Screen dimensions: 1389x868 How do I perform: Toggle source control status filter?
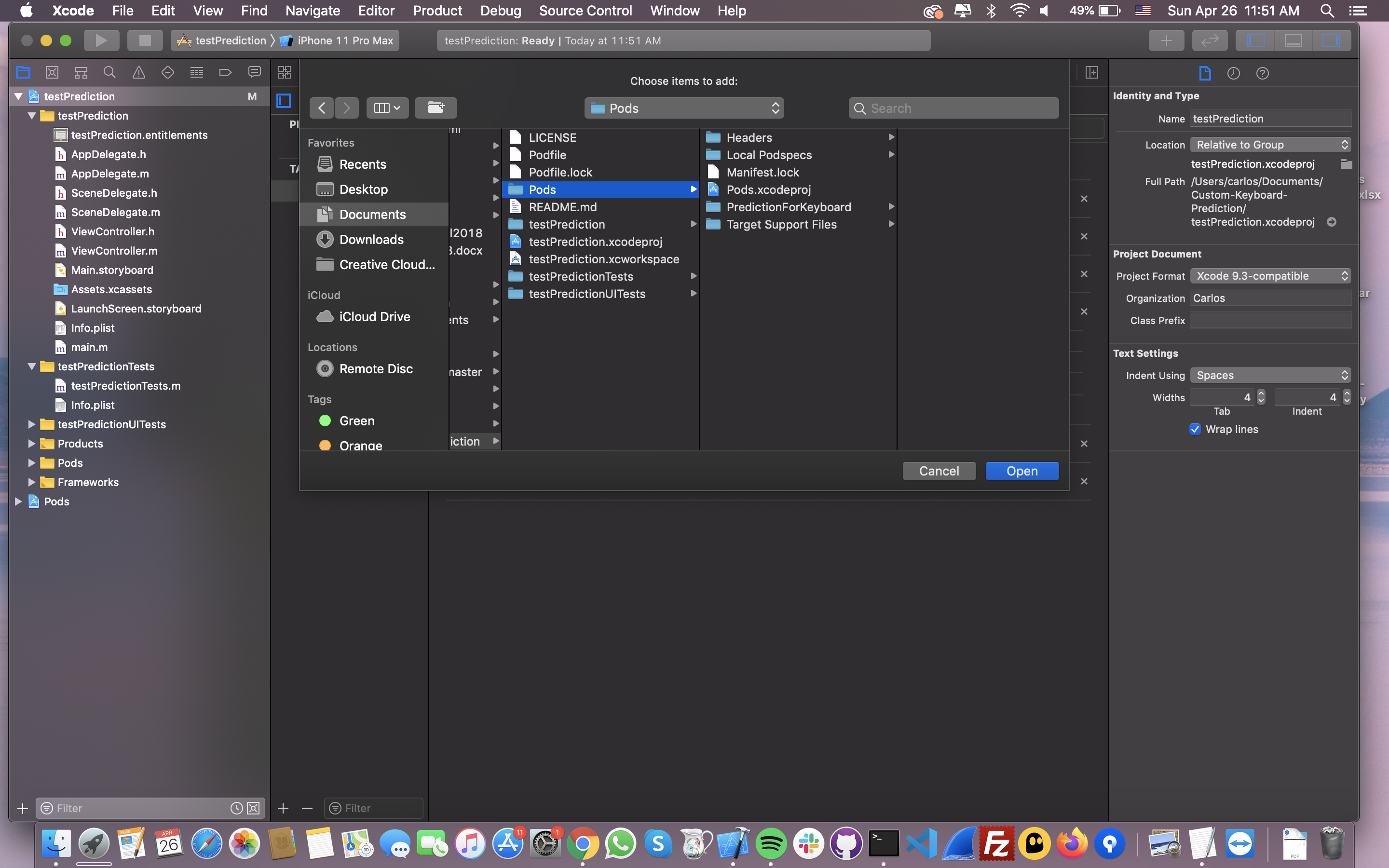[253, 808]
